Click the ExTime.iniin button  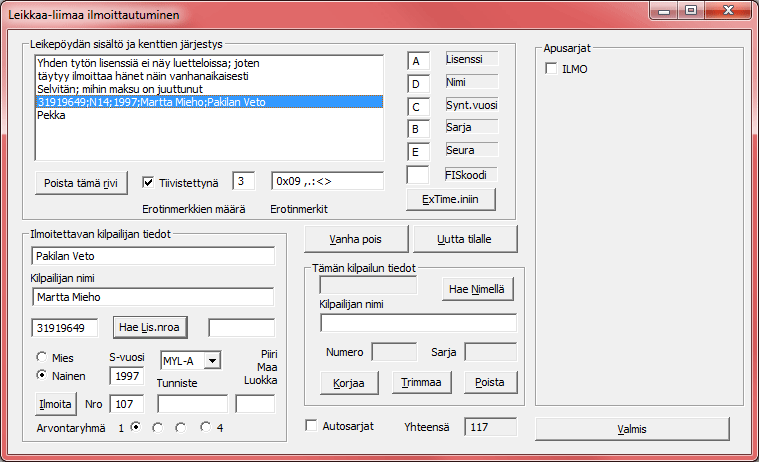(x=451, y=198)
